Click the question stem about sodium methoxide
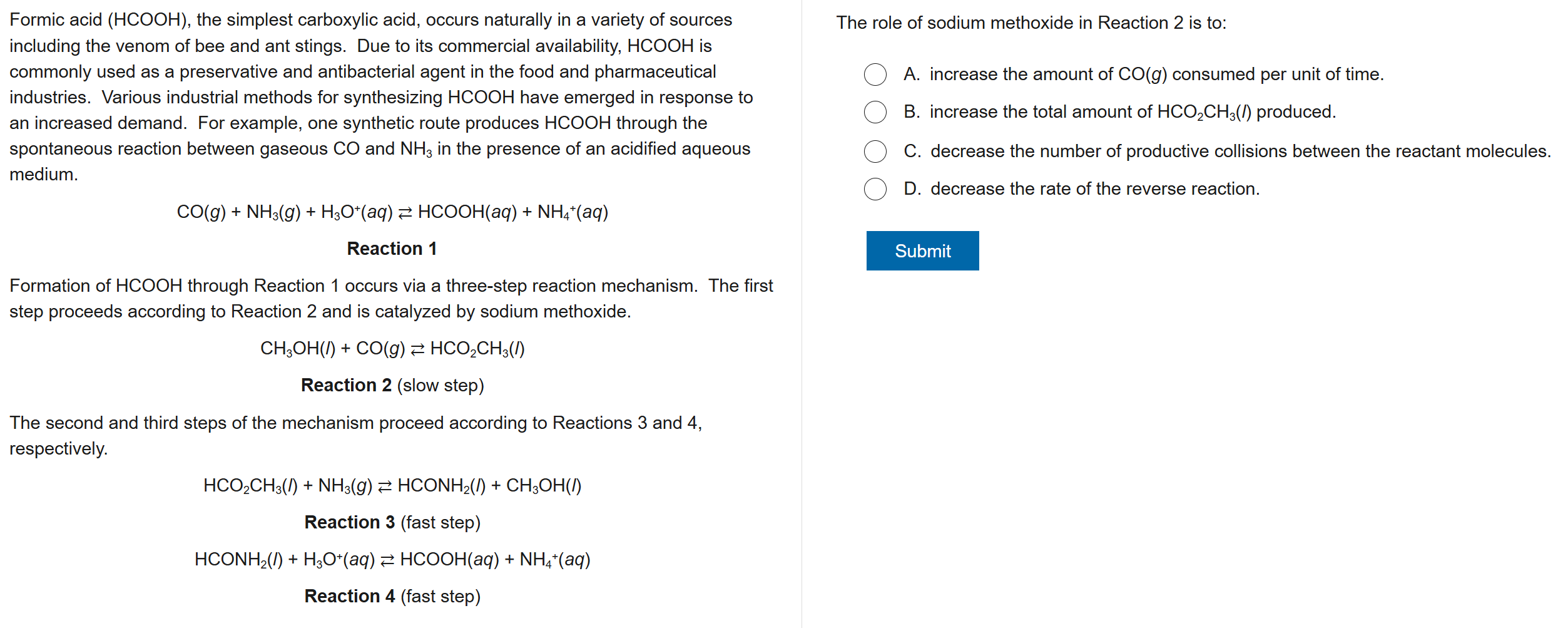Viewport: 1568px width, 628px height. [x=1031, y=23]
